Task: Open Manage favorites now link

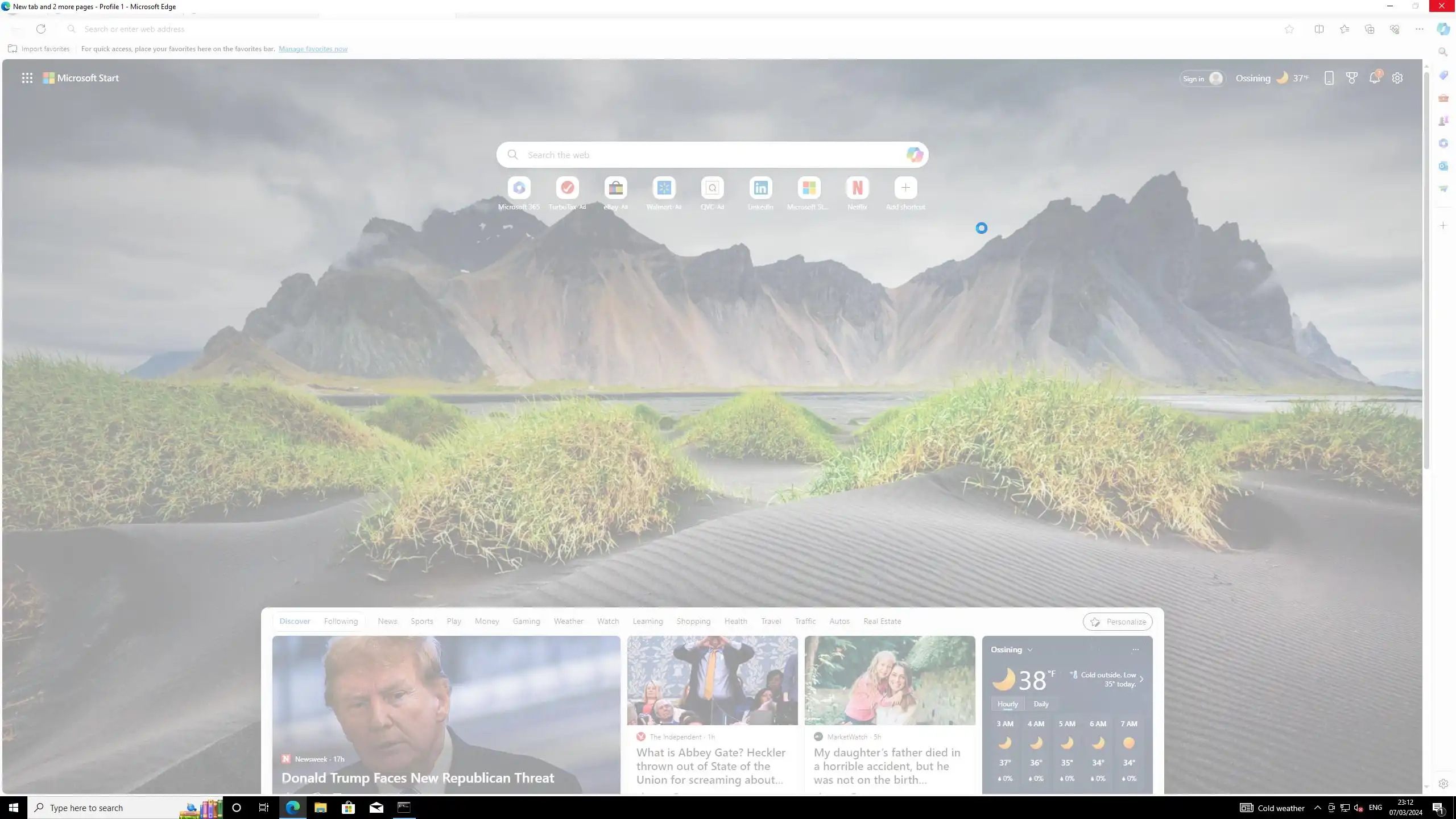Action: 313,49
